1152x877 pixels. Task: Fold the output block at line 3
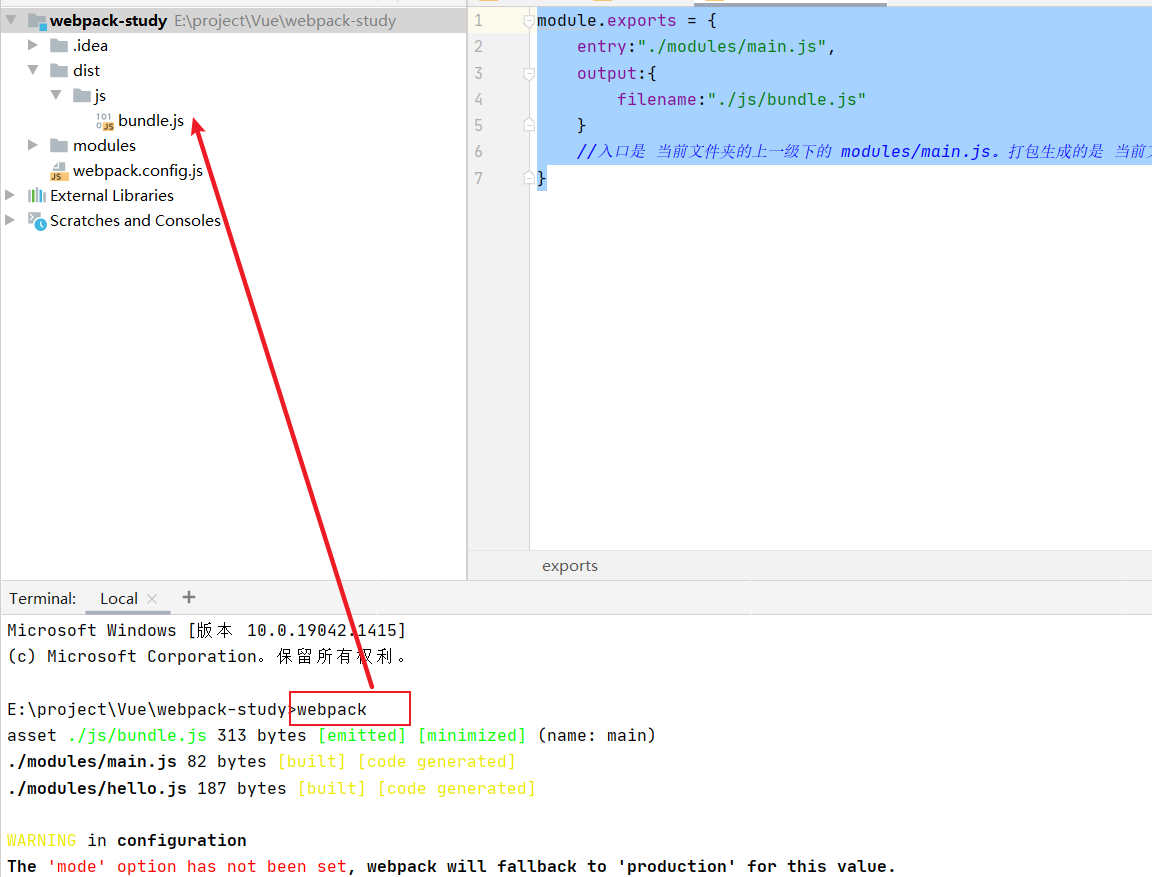coord(529,73)
